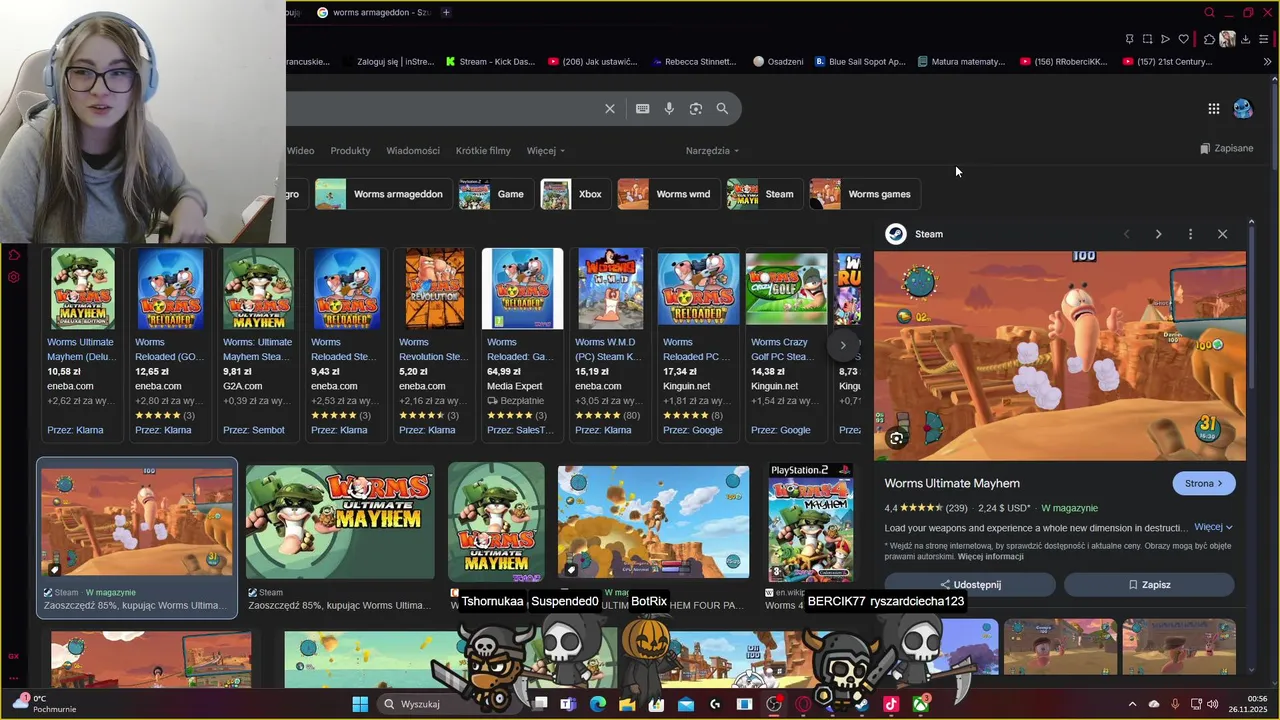
Task: Click the heart bookmark icon in address bar
Action: click(1184, 39)
